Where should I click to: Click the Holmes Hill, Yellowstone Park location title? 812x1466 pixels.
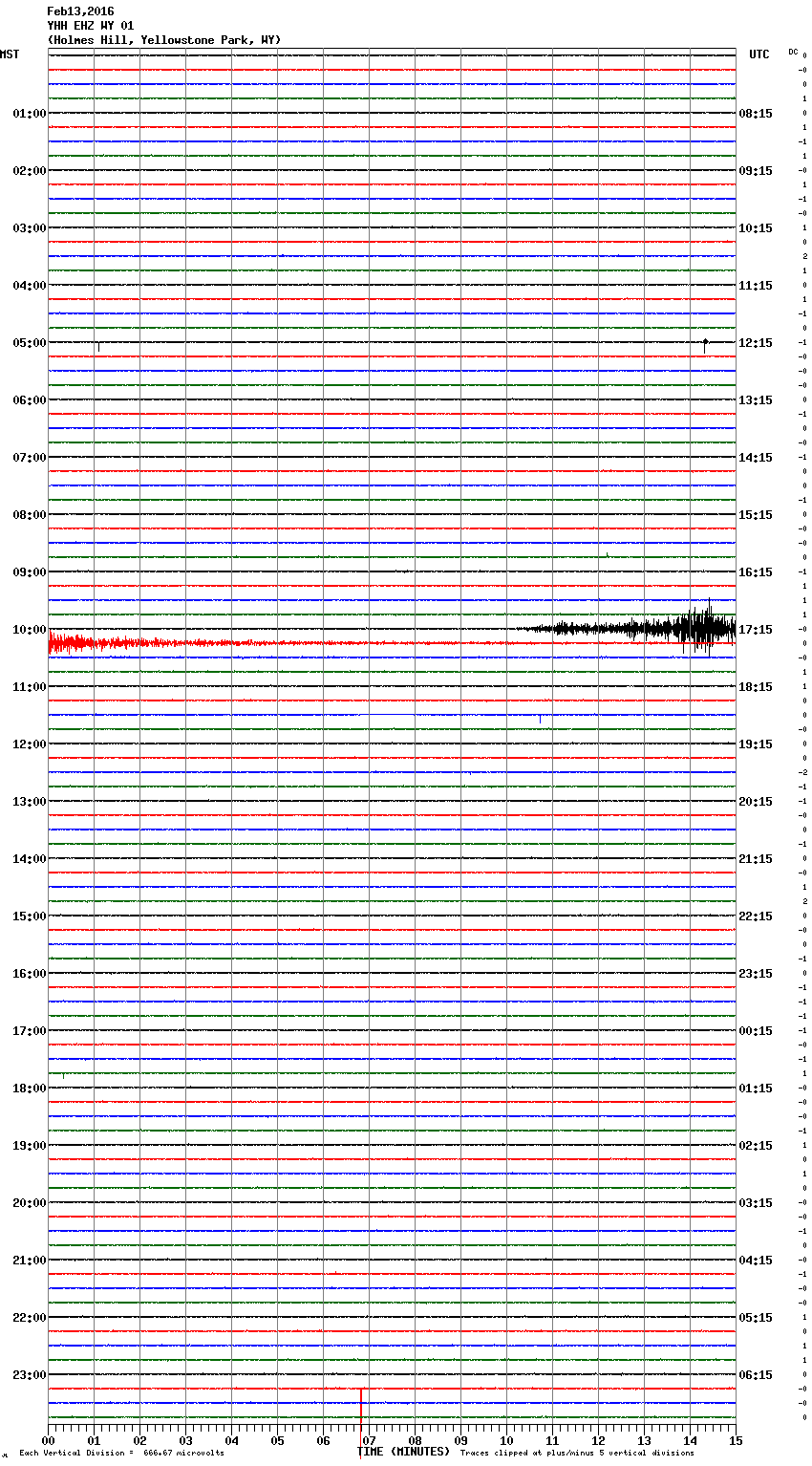tap(164, 40)
